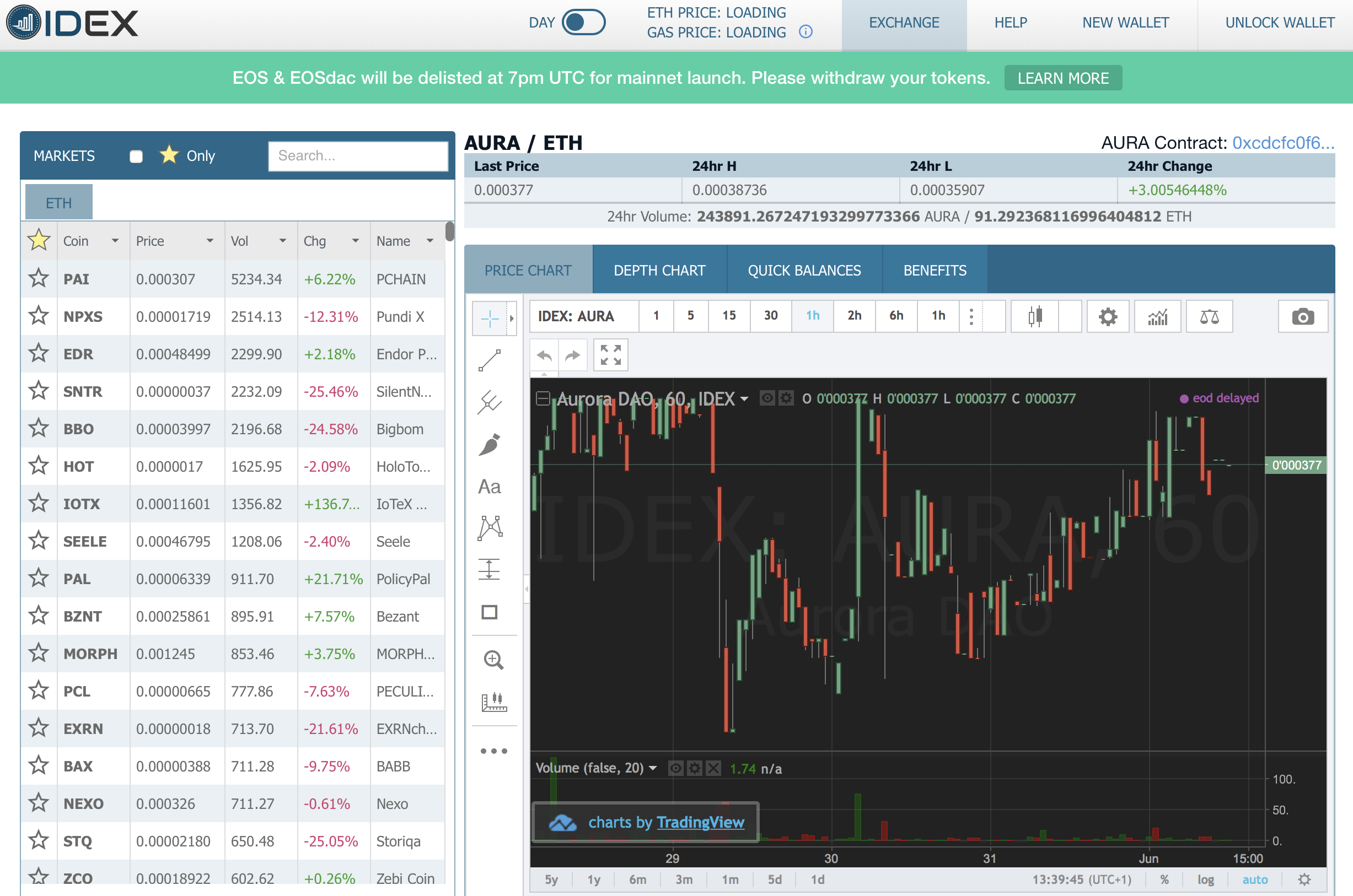Image resolution: width=1353 pixels, height=896 pixels.
Task: Open the PRICE CHART tab
Action: coord(528,269)
